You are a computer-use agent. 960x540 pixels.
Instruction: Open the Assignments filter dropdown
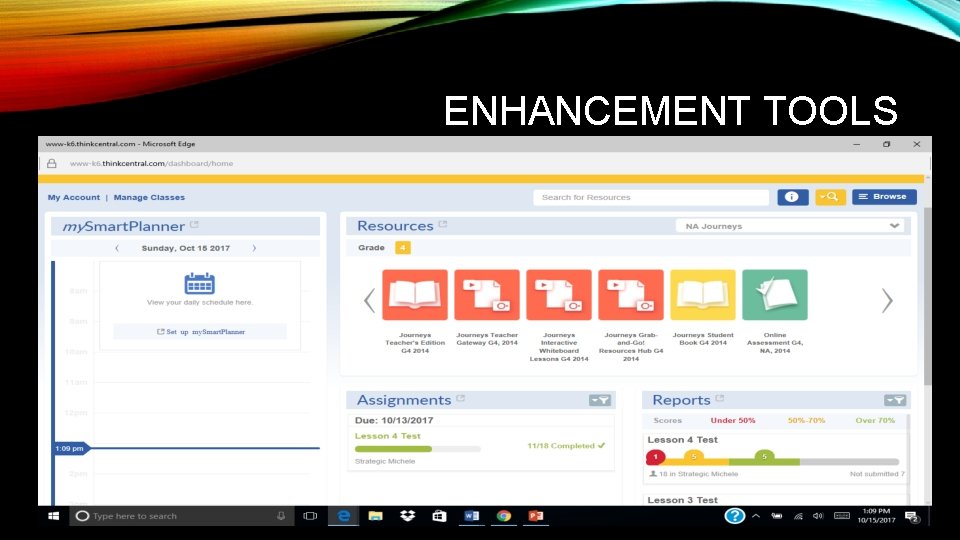click(600, 400)
